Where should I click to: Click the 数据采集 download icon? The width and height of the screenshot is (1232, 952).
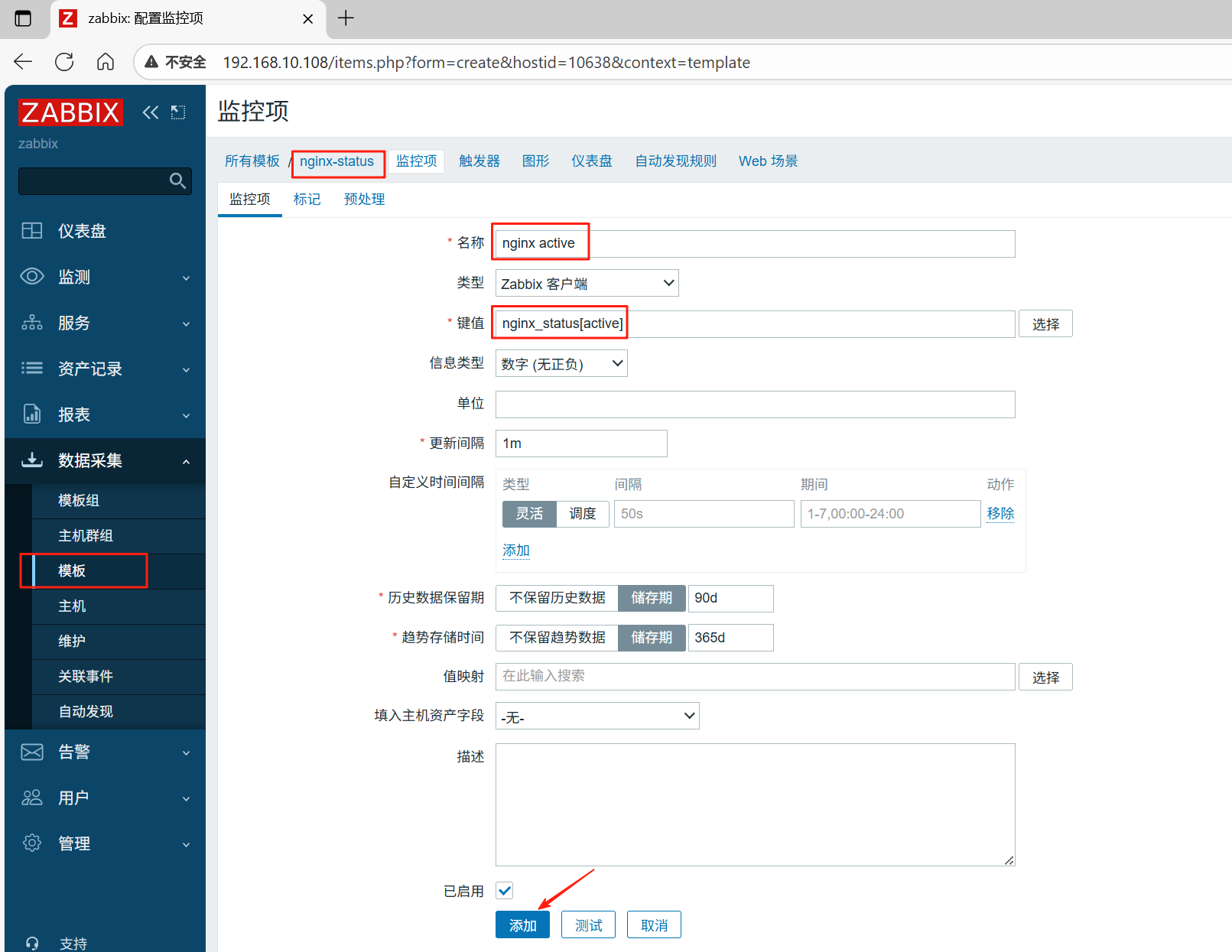pyautogui.click(x=32, y=460)
